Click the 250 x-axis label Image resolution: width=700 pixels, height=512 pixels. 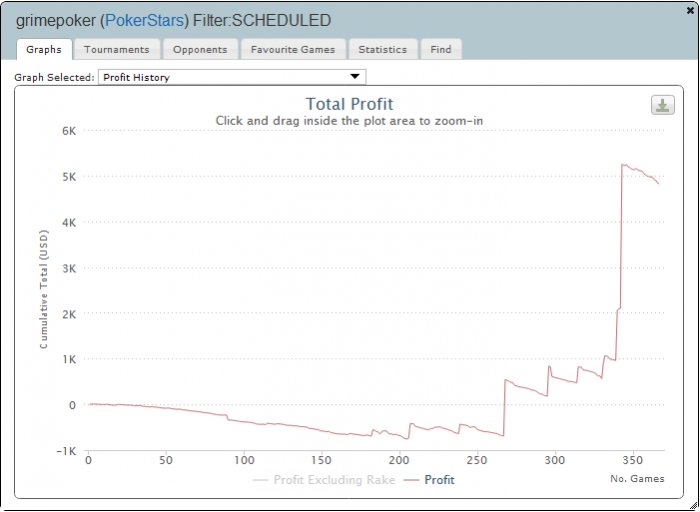pos(477,461)
